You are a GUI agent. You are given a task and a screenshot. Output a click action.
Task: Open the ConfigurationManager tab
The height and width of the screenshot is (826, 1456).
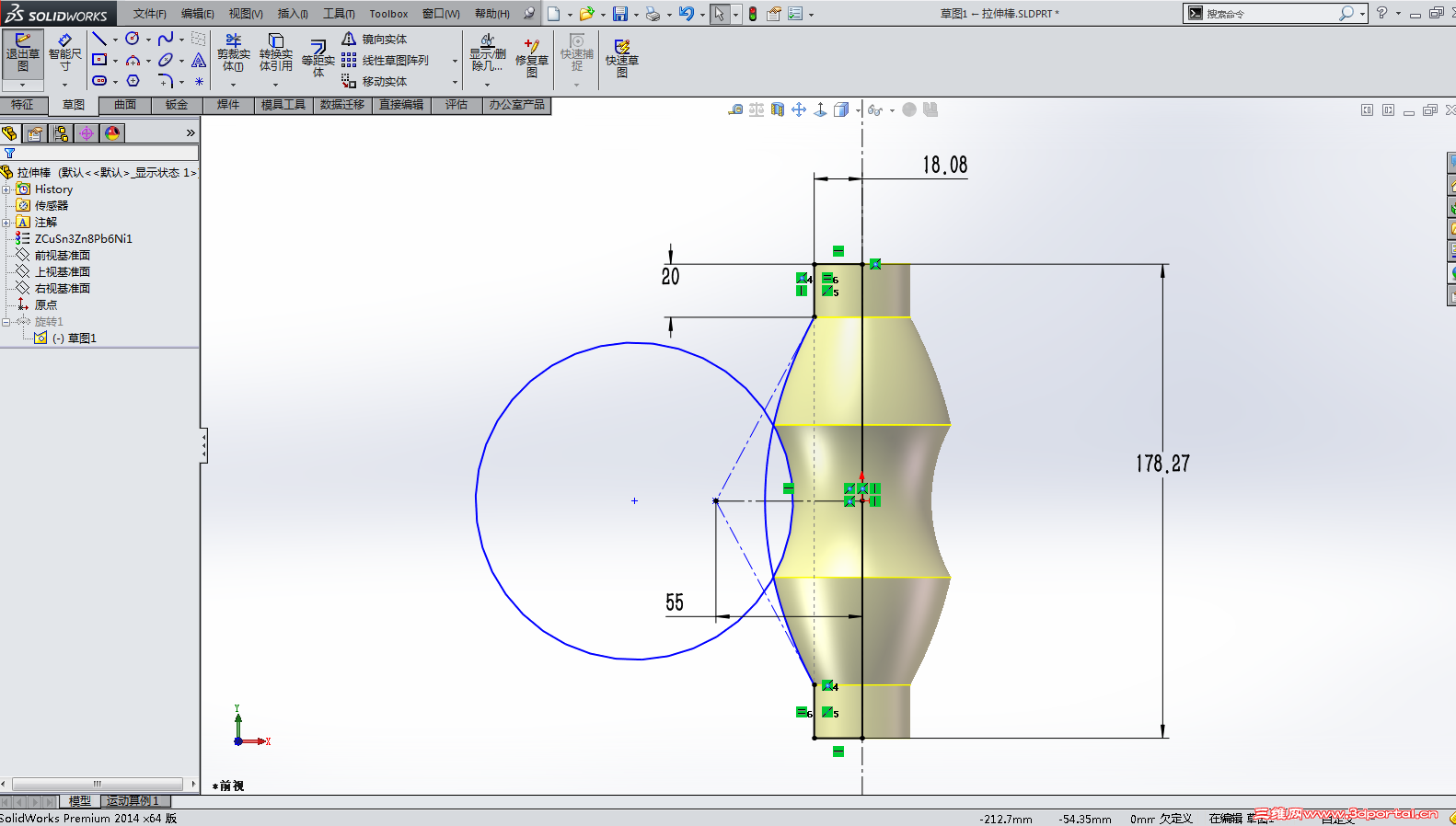(61, 133)
